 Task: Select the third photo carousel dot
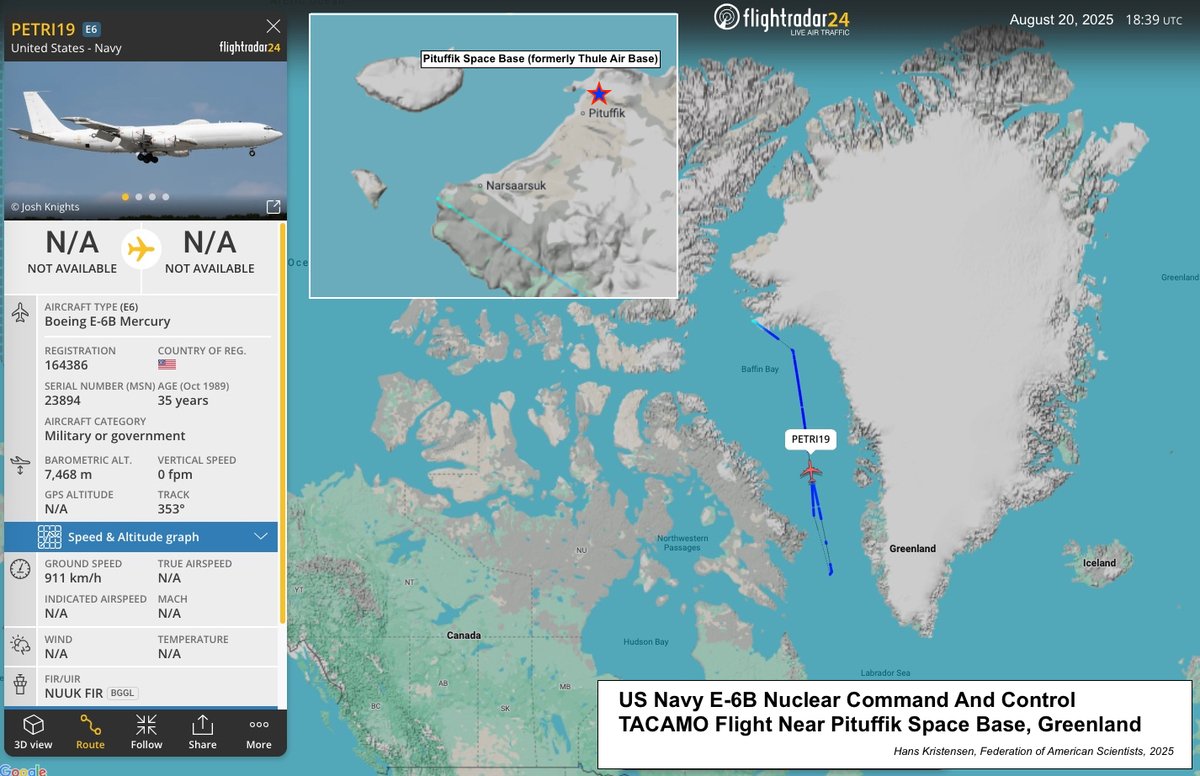(152, 197)
